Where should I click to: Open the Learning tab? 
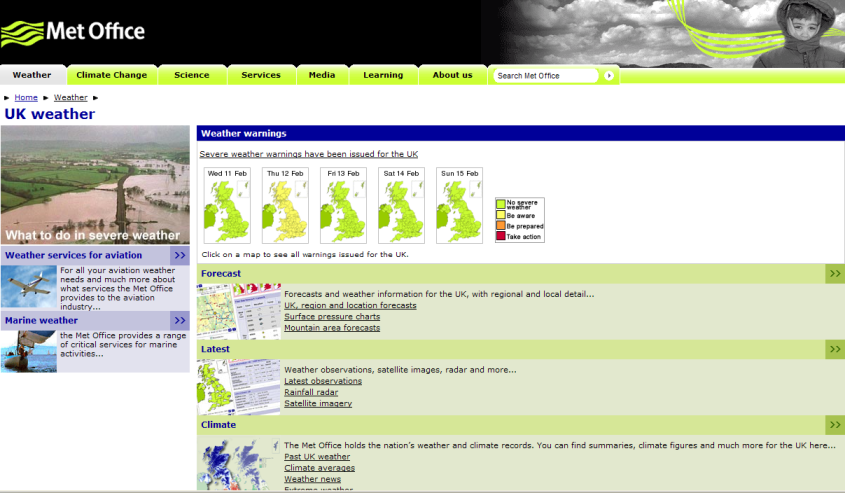[x=383, y=75]
